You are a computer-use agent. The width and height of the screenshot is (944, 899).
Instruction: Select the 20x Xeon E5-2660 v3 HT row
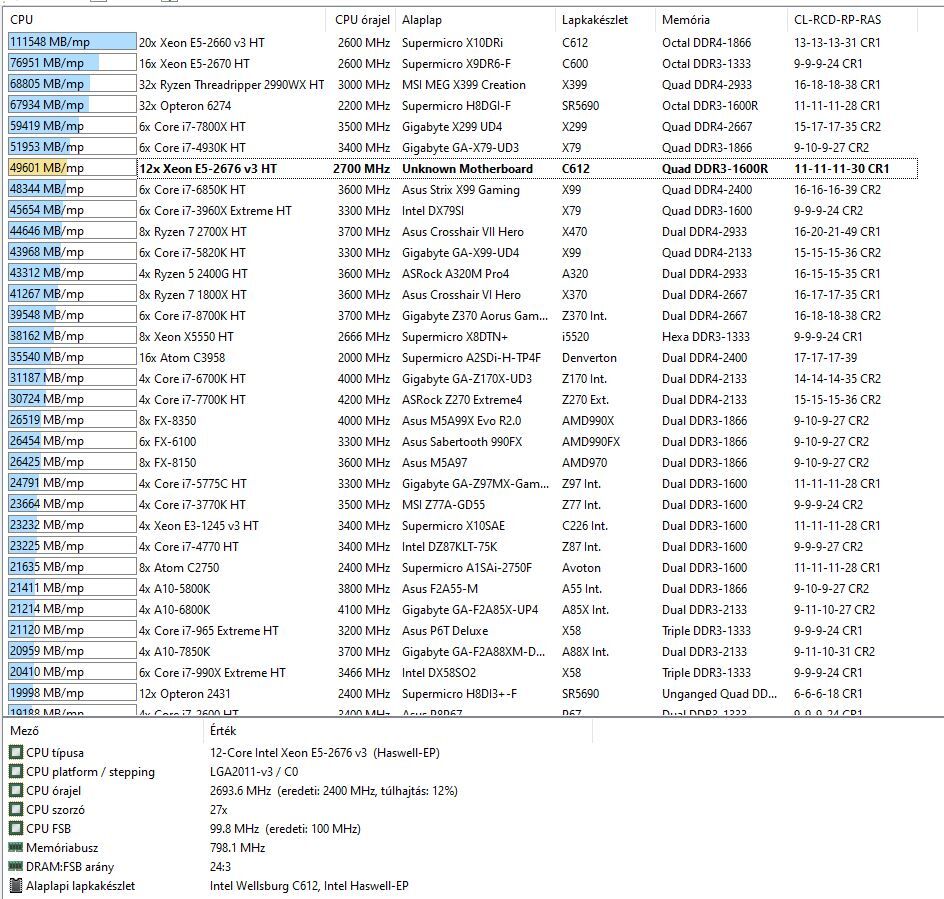click(x=462, y=42)
